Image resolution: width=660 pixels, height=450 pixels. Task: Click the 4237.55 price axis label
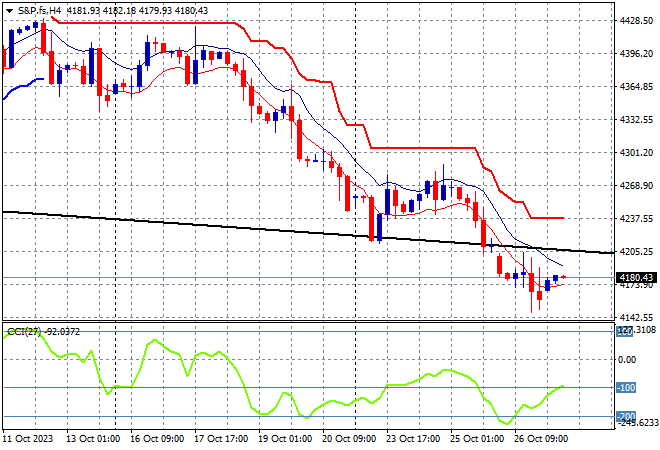point(636,218)
